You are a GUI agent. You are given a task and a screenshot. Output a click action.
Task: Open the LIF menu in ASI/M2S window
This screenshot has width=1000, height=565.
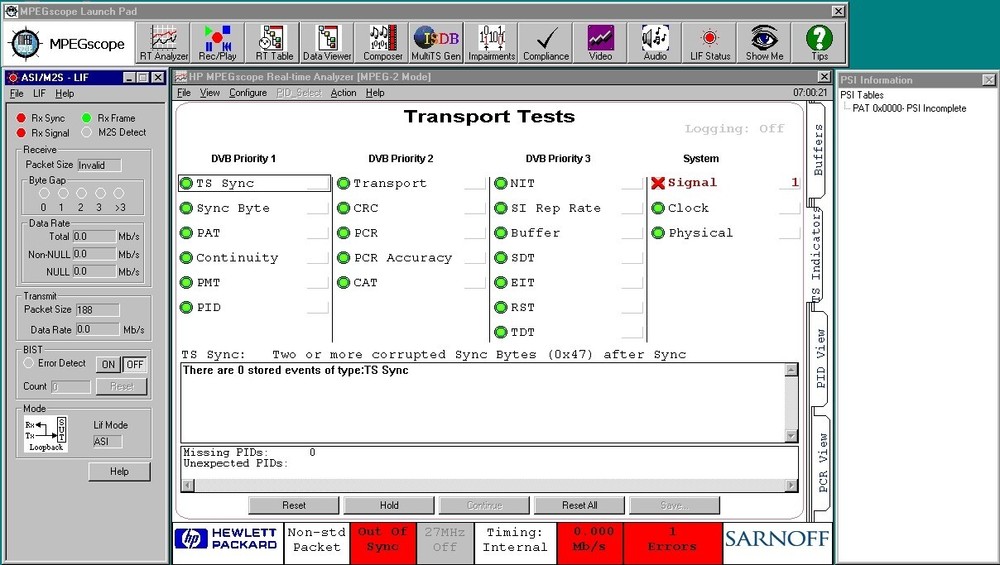(x=39, y=94)
